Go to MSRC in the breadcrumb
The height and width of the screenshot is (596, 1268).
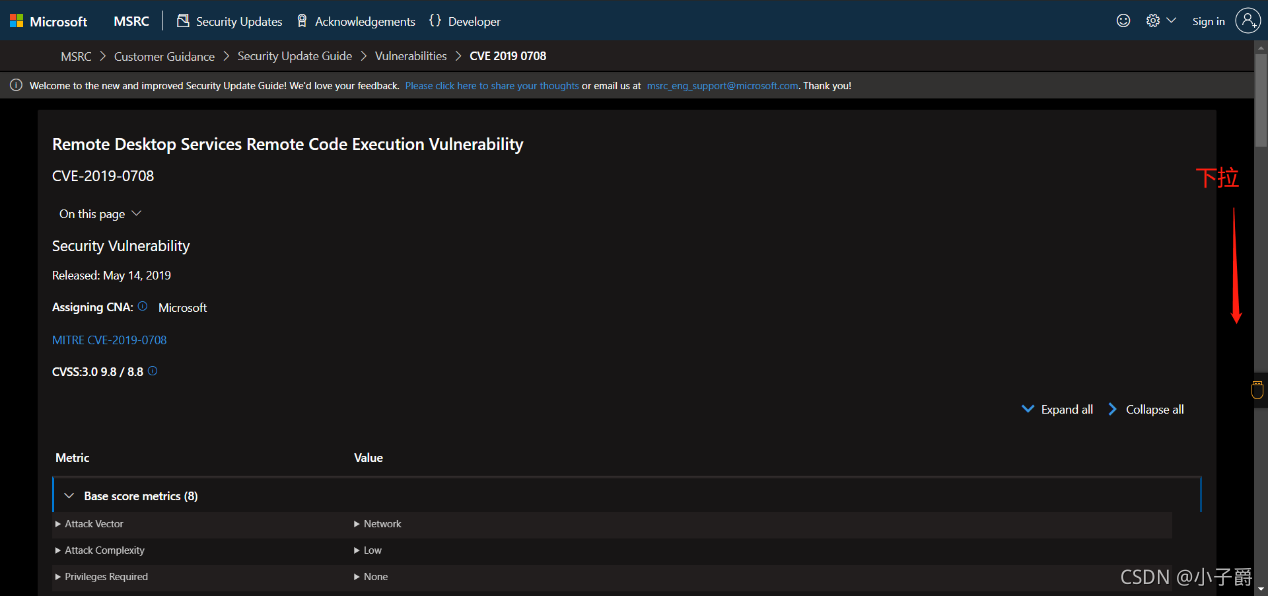[x=76, y=56]
